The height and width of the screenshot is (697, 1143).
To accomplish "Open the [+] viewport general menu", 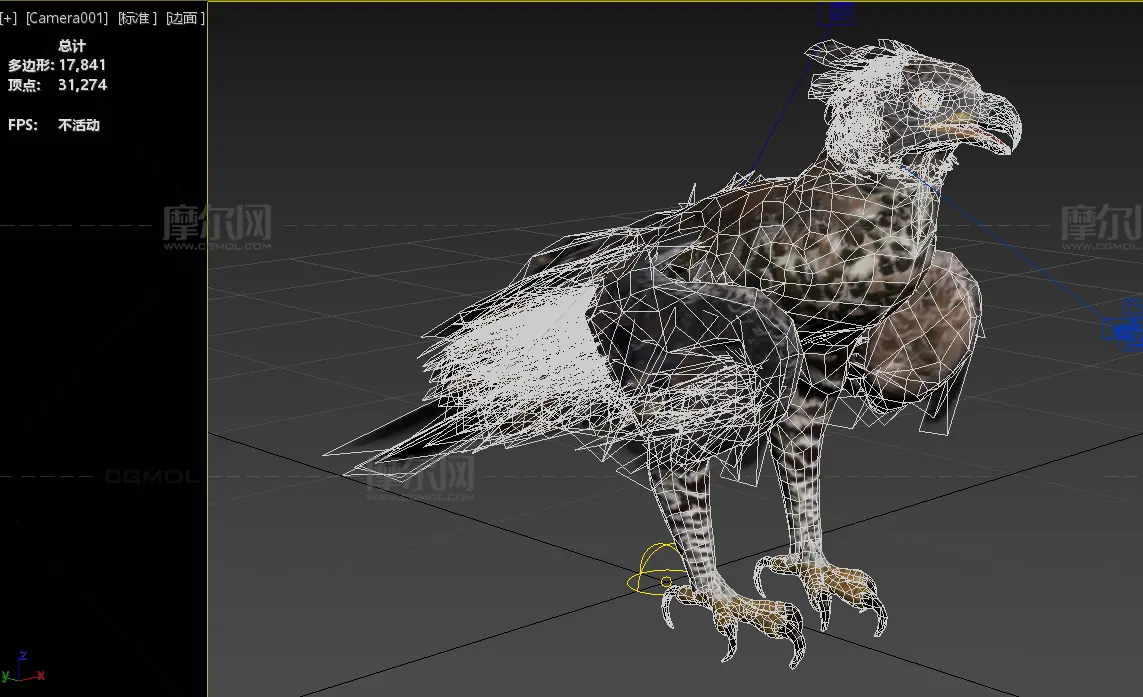I will tap(9, 18).
